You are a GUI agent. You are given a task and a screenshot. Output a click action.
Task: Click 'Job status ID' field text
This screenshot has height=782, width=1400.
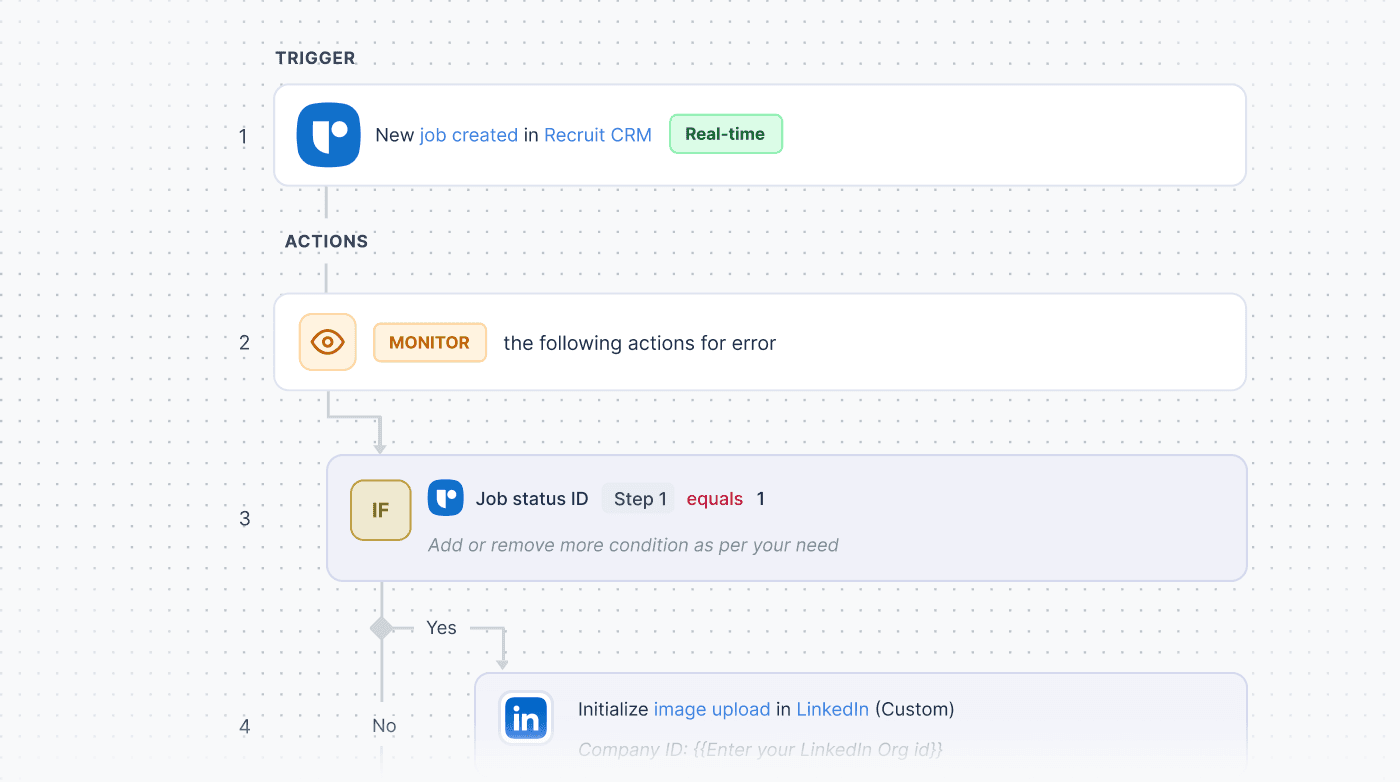[532, 499]
